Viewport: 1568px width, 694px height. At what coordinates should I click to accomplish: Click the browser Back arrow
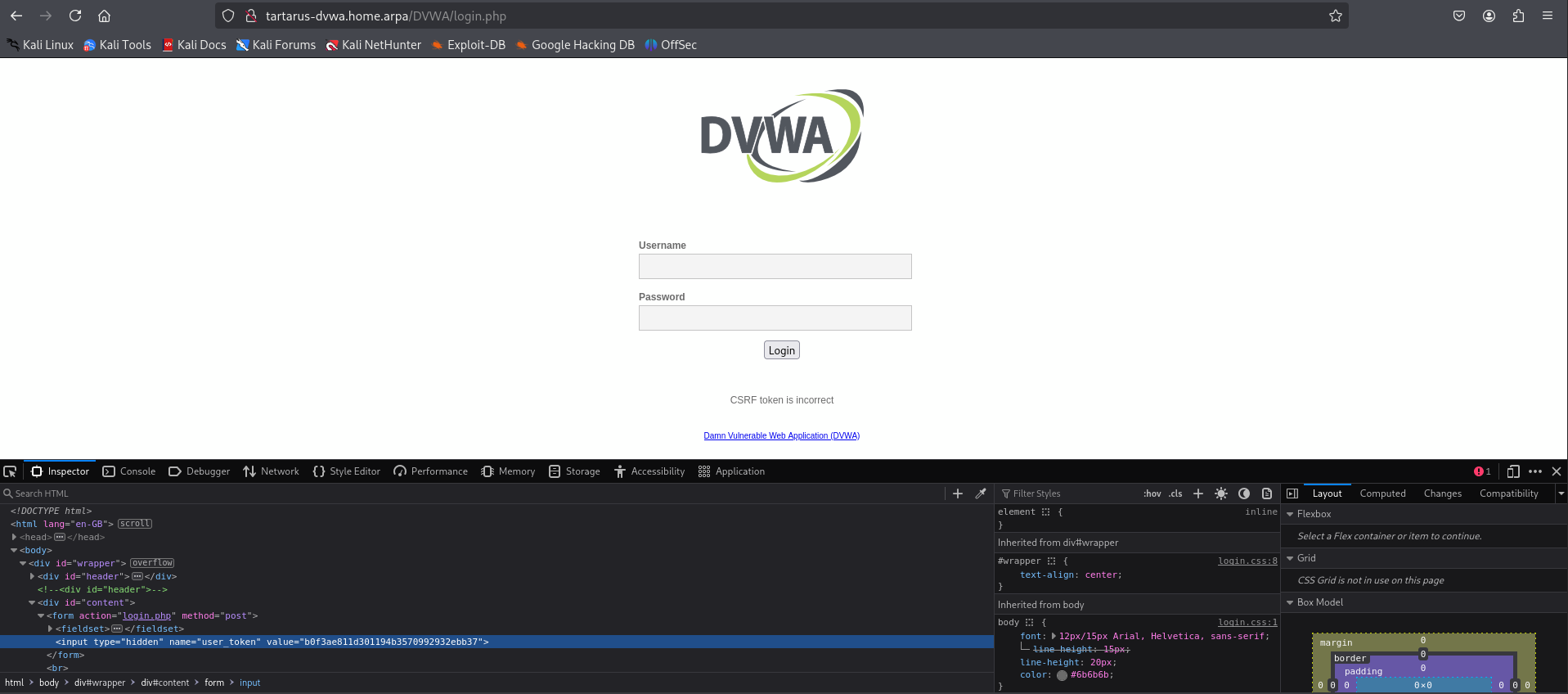(x=16, y=16)
